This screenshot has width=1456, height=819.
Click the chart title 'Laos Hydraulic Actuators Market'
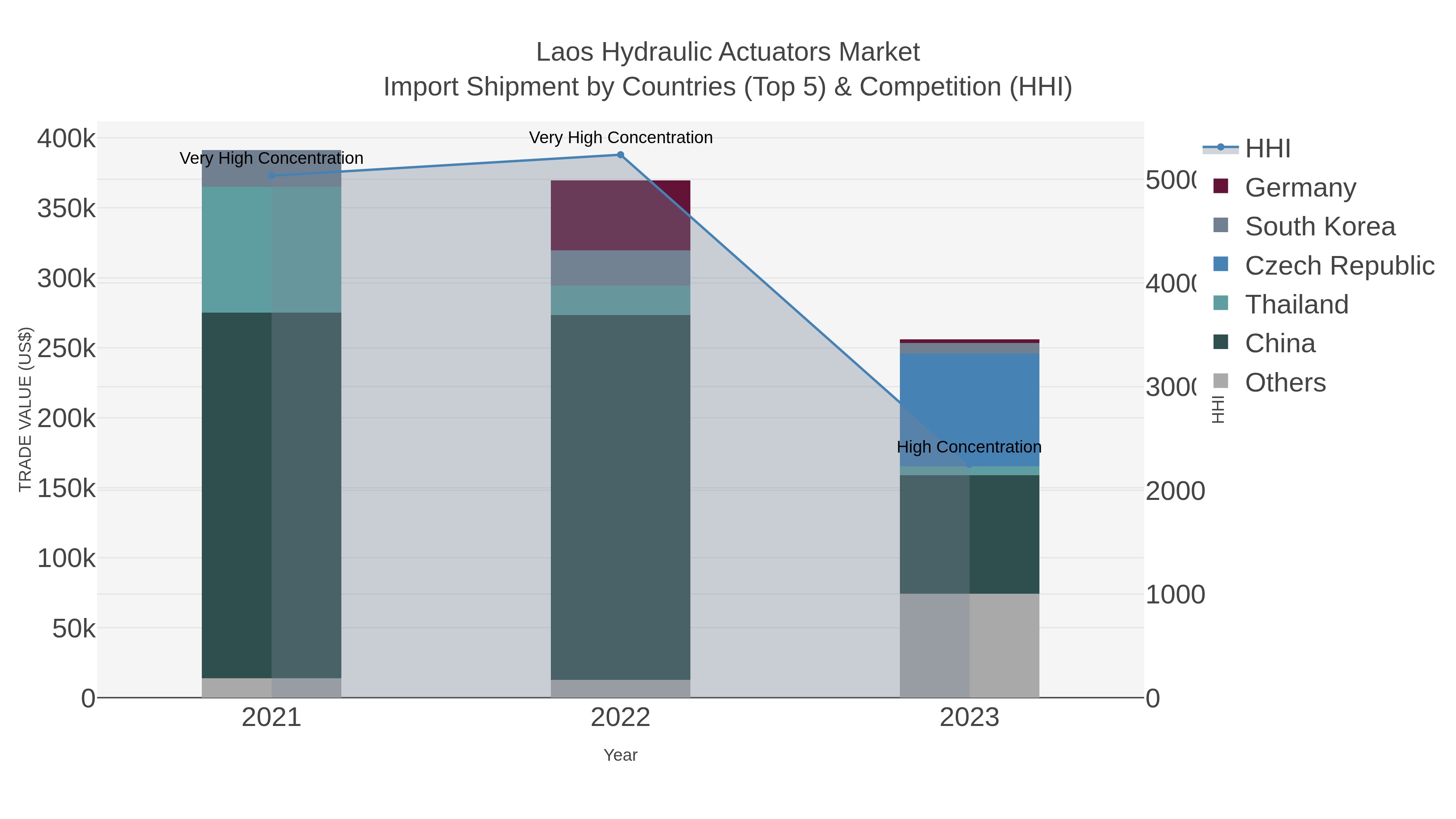click(728, 52)
